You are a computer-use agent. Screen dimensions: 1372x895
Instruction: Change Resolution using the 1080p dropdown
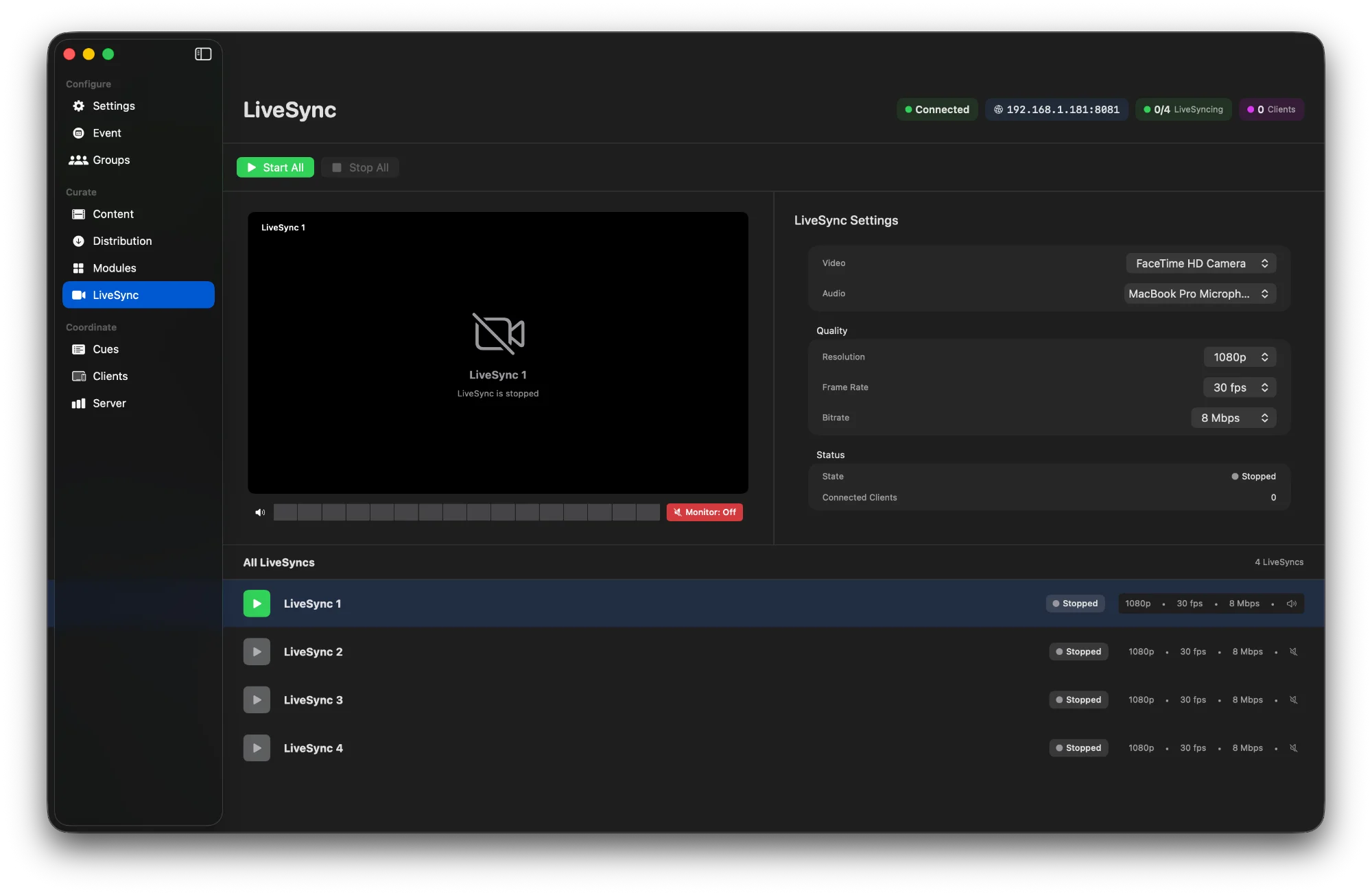point(1240,357)
